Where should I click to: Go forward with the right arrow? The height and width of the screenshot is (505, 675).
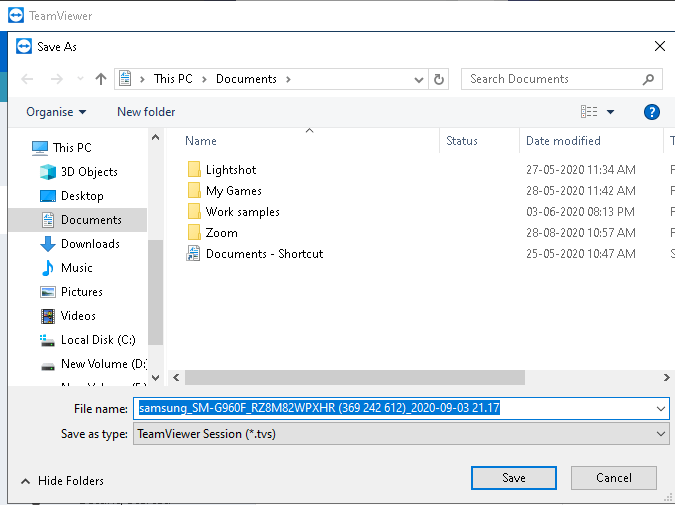coord(56,79)
